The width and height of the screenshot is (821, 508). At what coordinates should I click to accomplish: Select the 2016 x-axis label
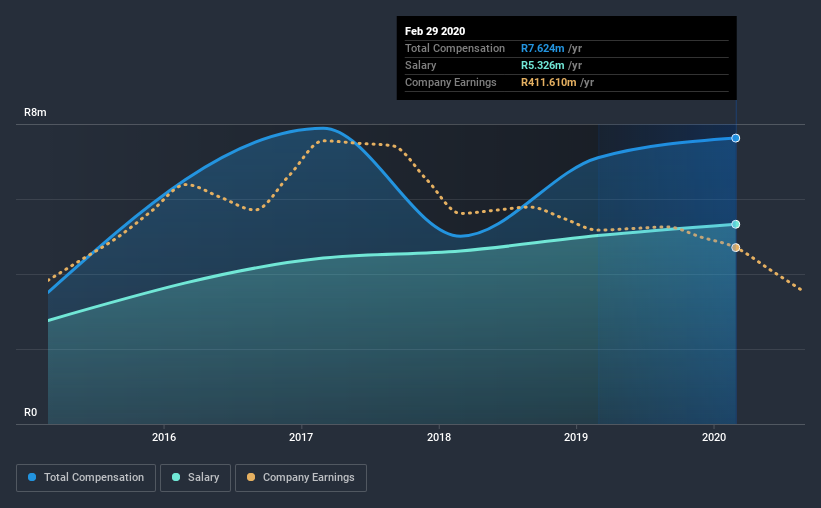click(x=164, y=437)
